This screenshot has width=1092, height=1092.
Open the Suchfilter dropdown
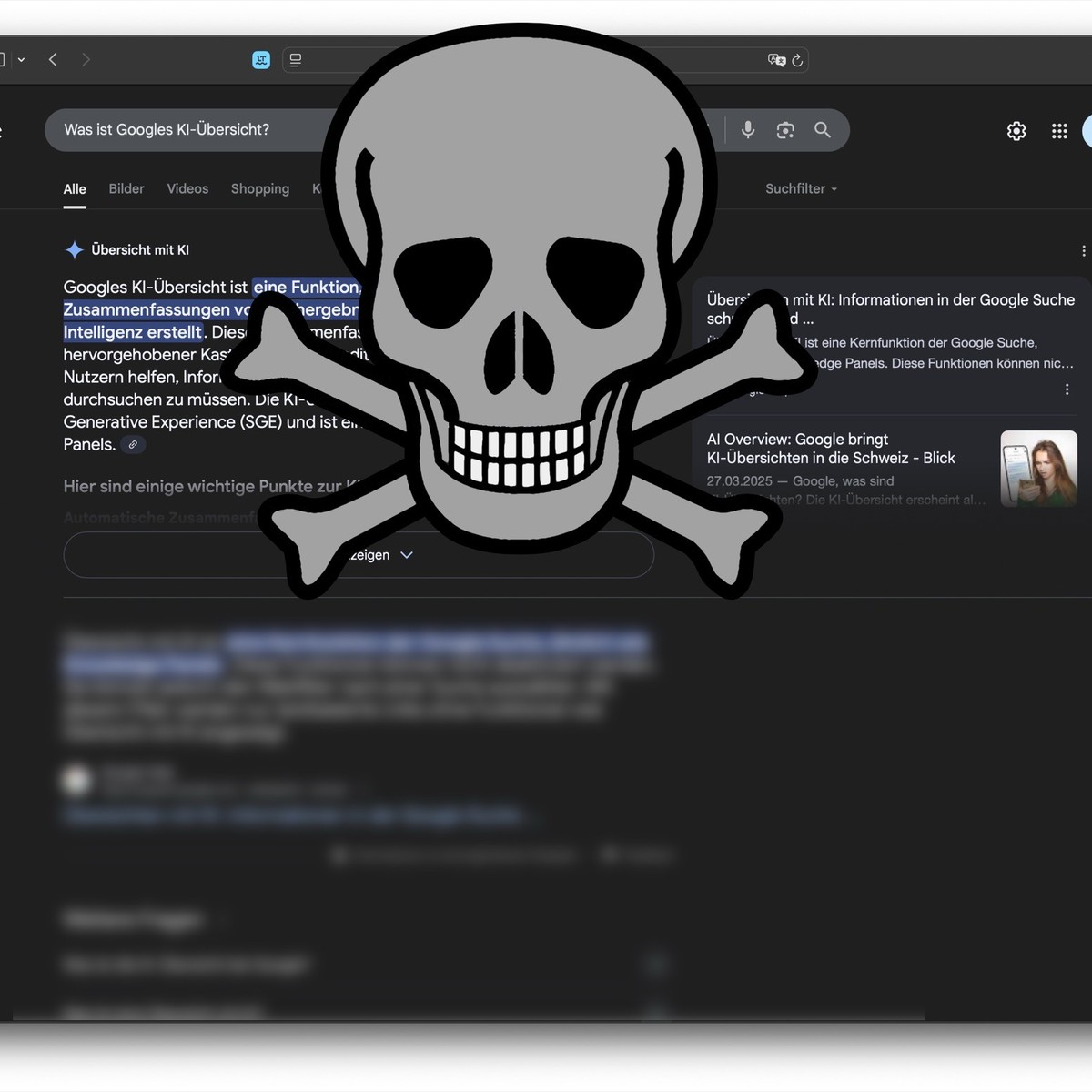[x=801, y=188]
